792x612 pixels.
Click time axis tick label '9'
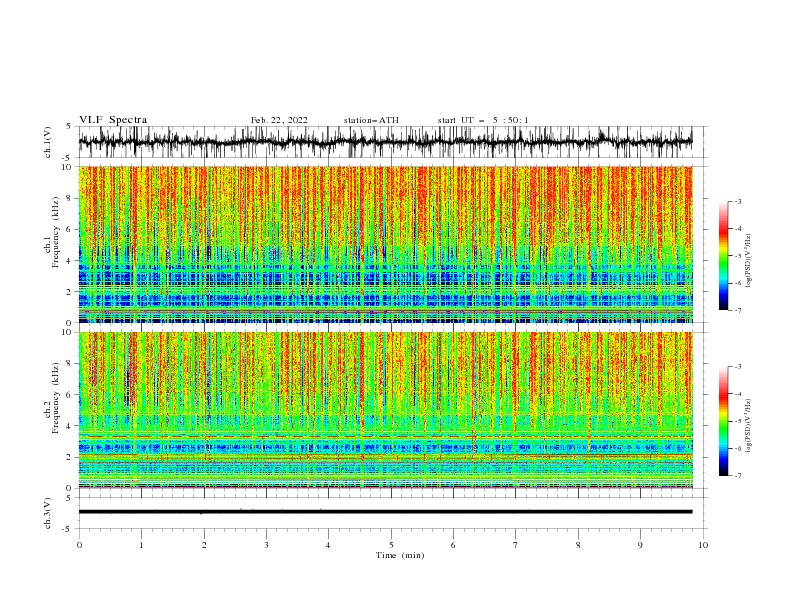click(x=640, y=545)
